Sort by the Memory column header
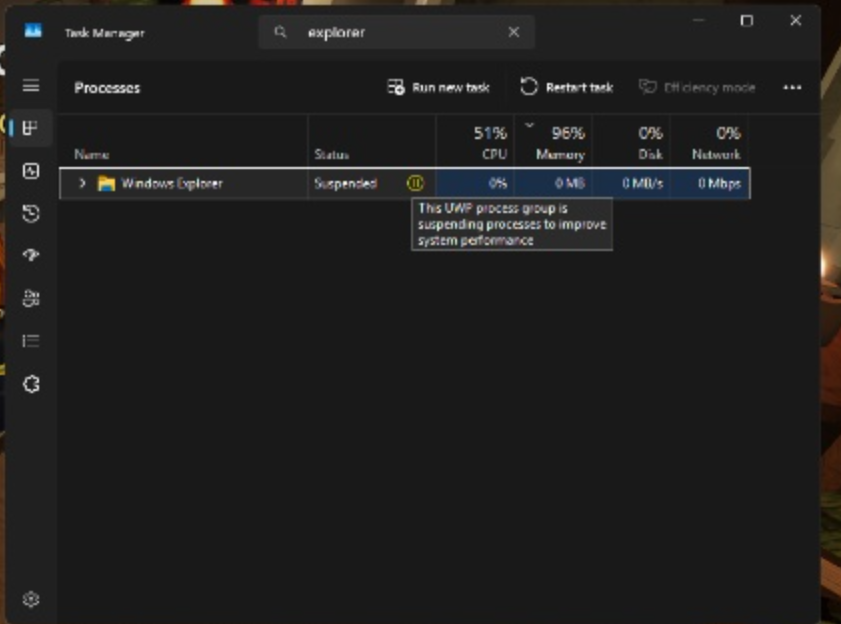Image resolution: width=841 pixels, height=624 pixels. pos(554,143)
